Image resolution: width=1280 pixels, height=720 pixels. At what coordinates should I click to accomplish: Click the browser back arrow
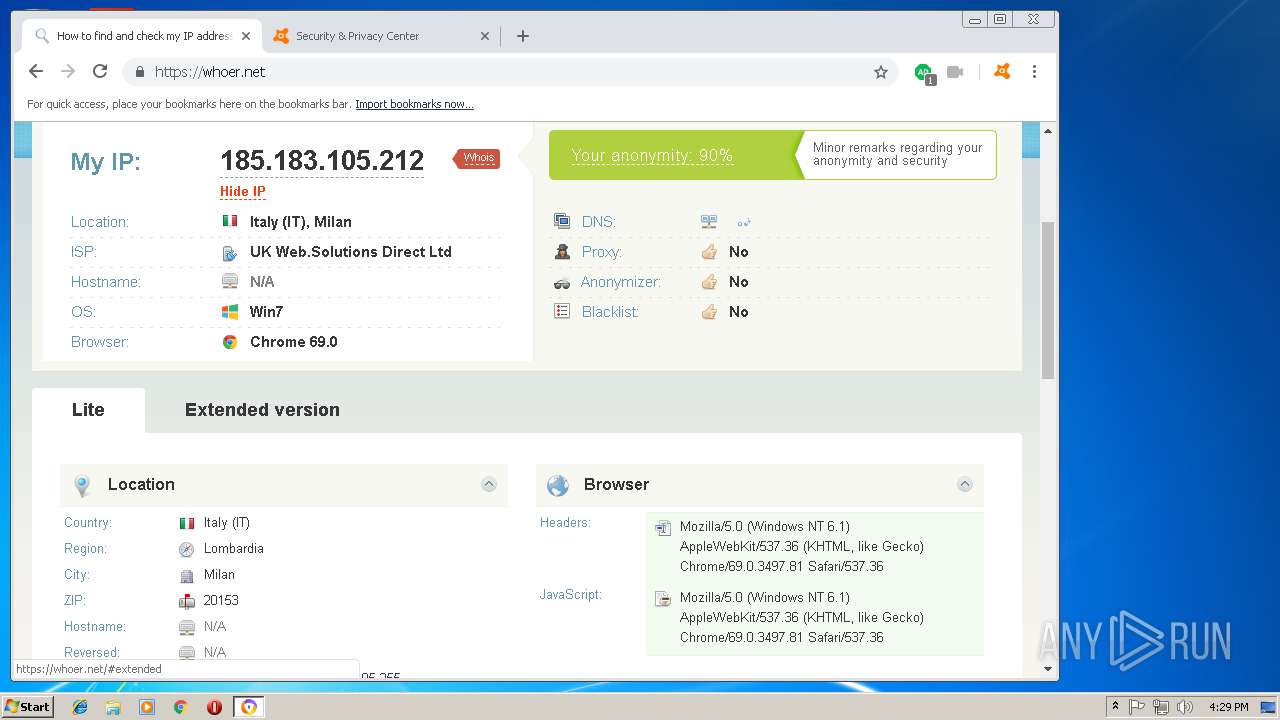(36, 71)
